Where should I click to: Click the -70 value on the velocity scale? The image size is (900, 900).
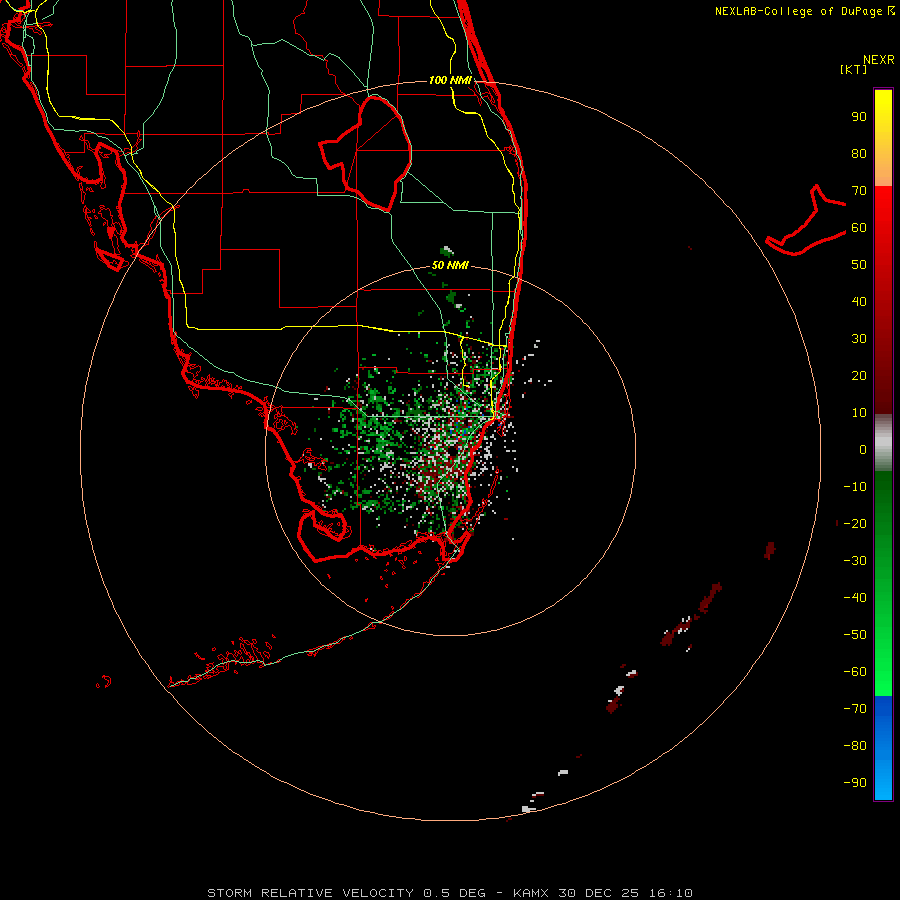(855, 708)
